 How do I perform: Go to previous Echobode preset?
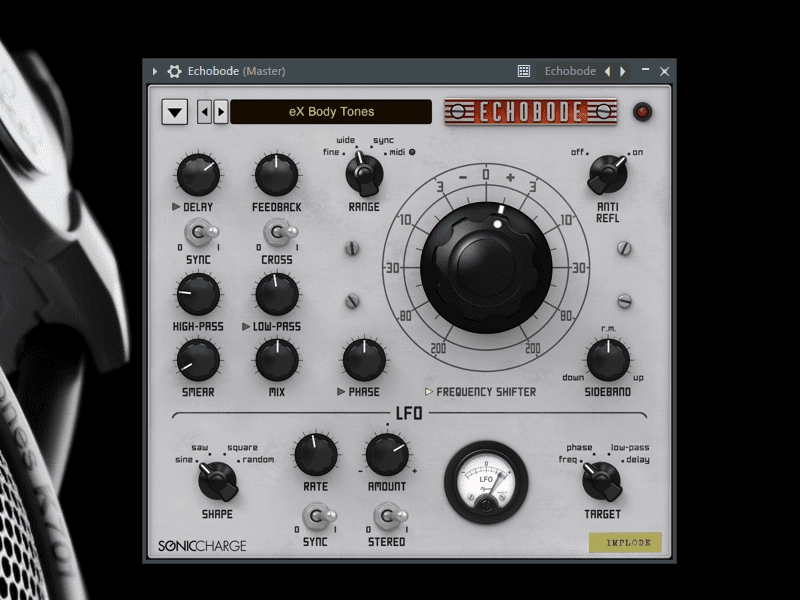tap(205, 112)
